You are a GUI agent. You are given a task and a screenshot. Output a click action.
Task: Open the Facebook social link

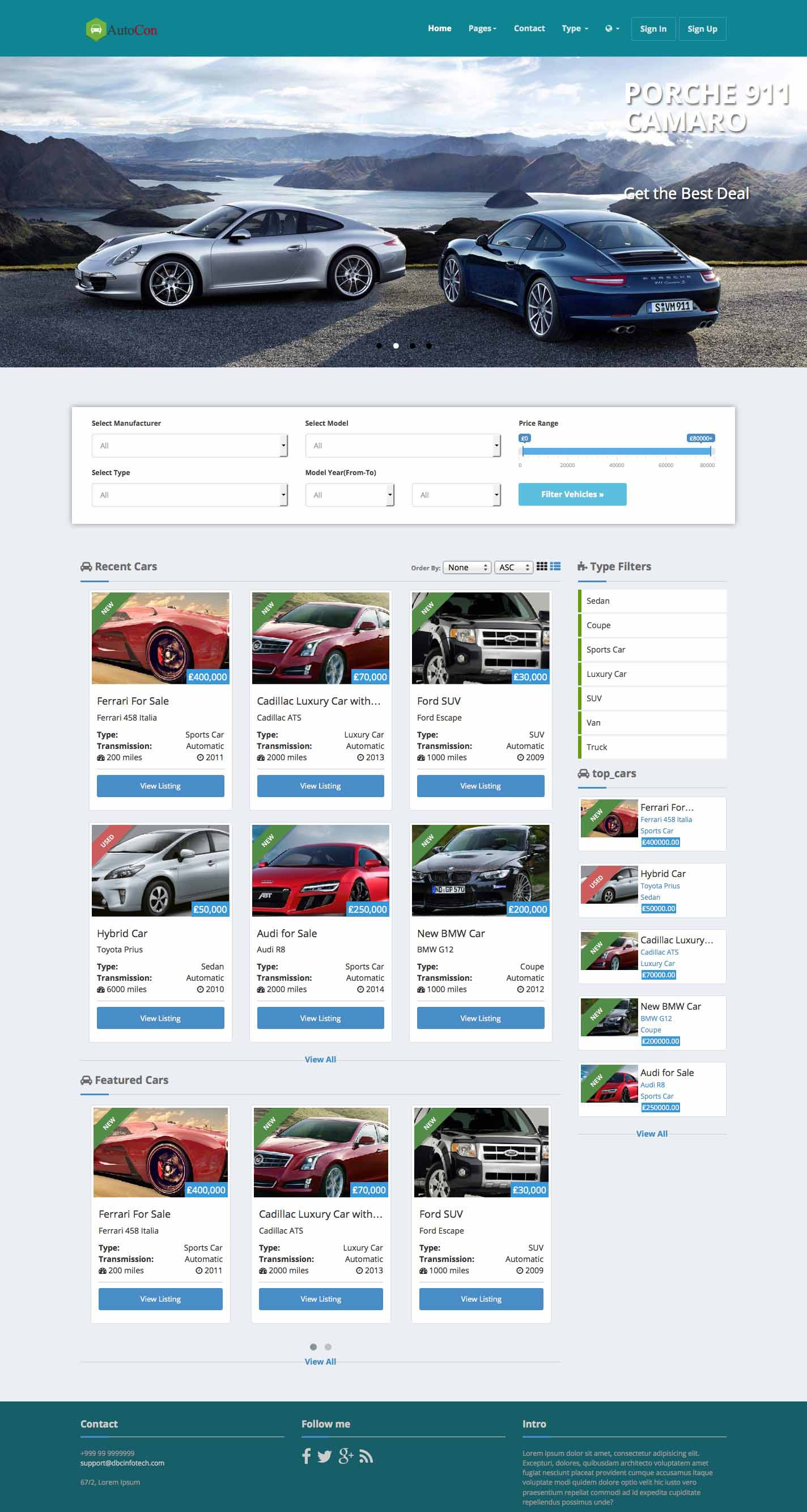coord(307,1456)
